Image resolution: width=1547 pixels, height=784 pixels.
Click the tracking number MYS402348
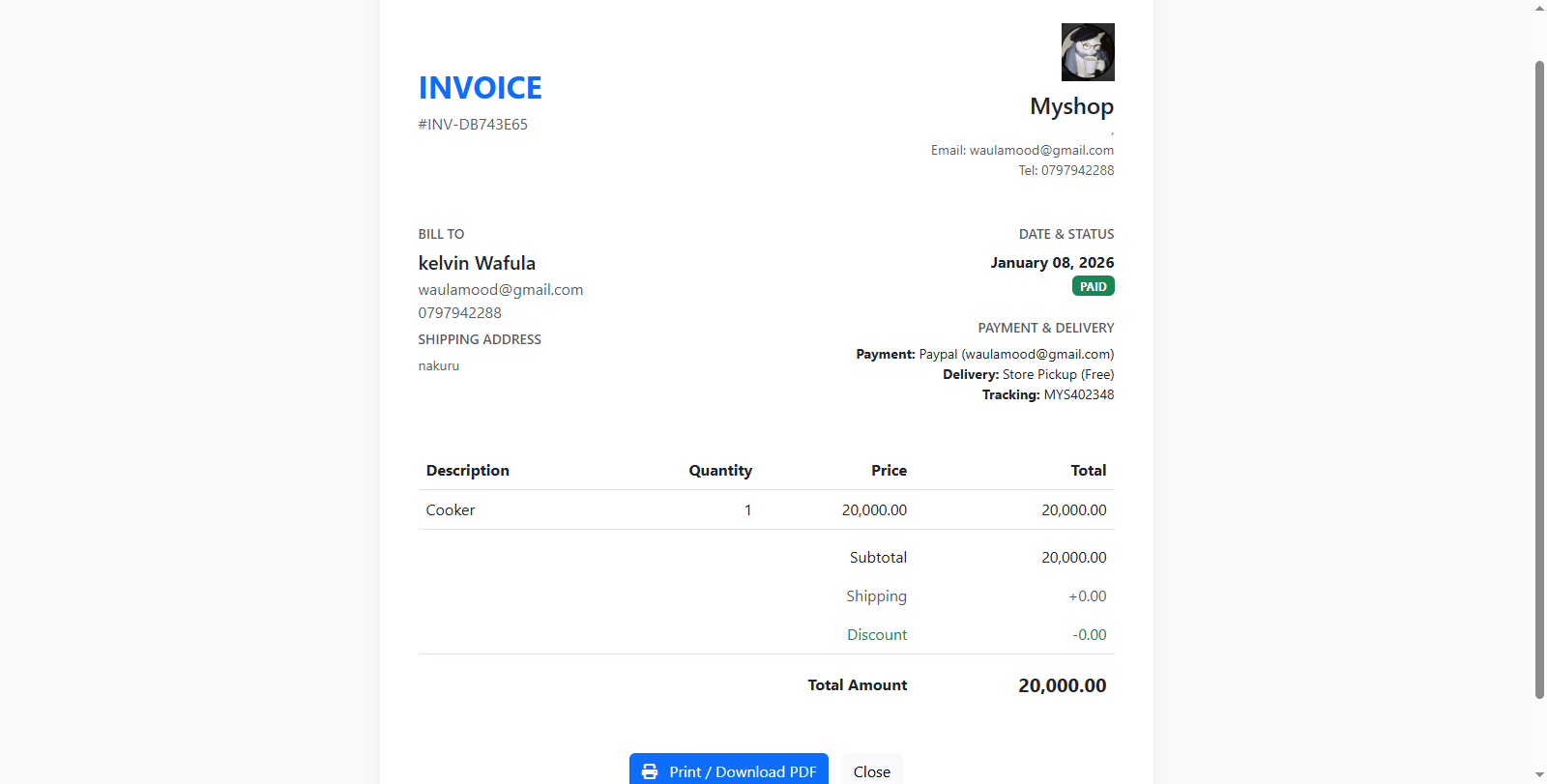[x=1078, y=395]
